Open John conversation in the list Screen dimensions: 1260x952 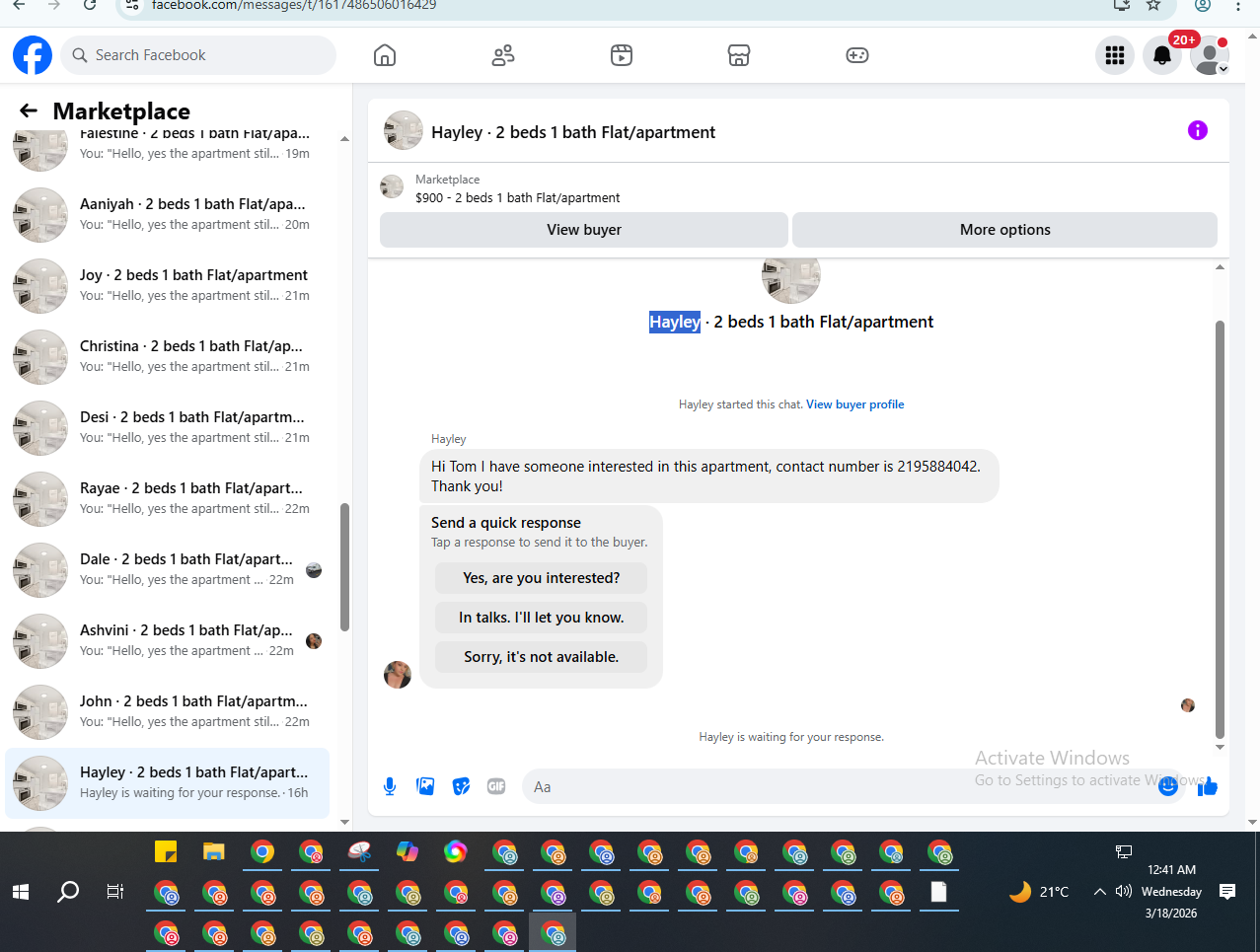[168, 711]
